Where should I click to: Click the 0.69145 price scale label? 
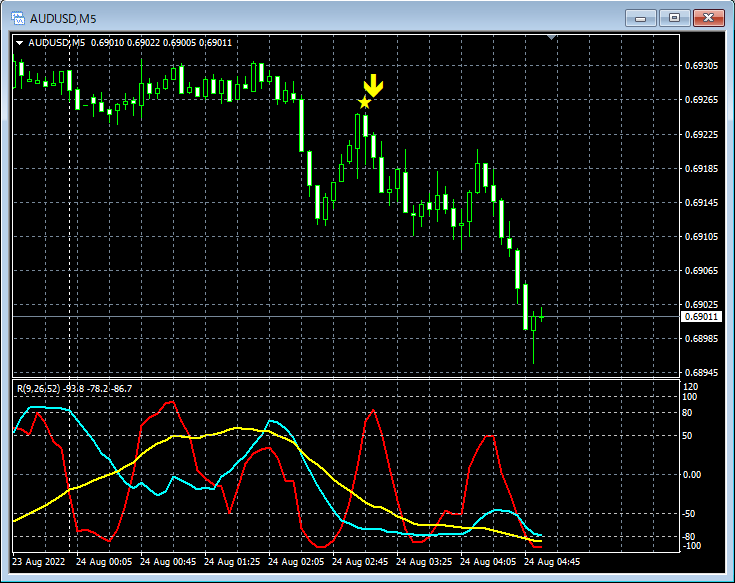[701, 203]
